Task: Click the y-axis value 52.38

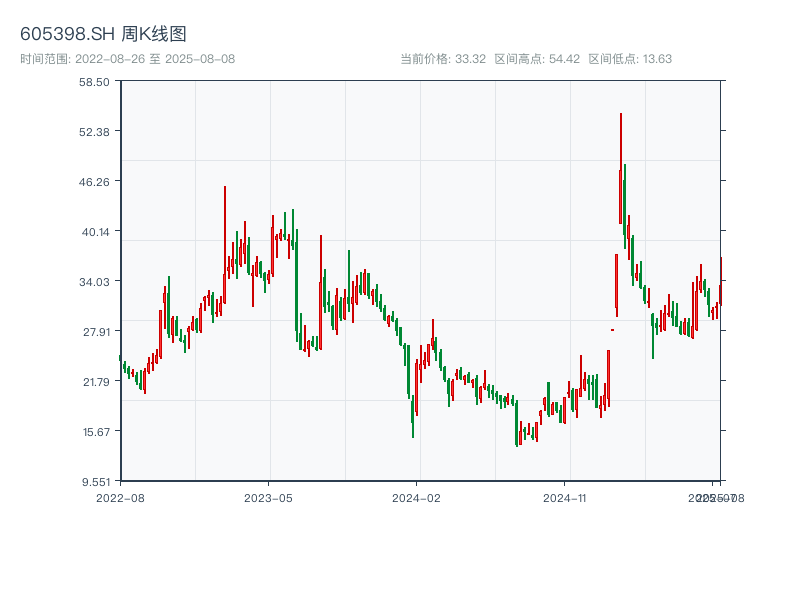Action: pyautogui.click(x=94, y=132)
